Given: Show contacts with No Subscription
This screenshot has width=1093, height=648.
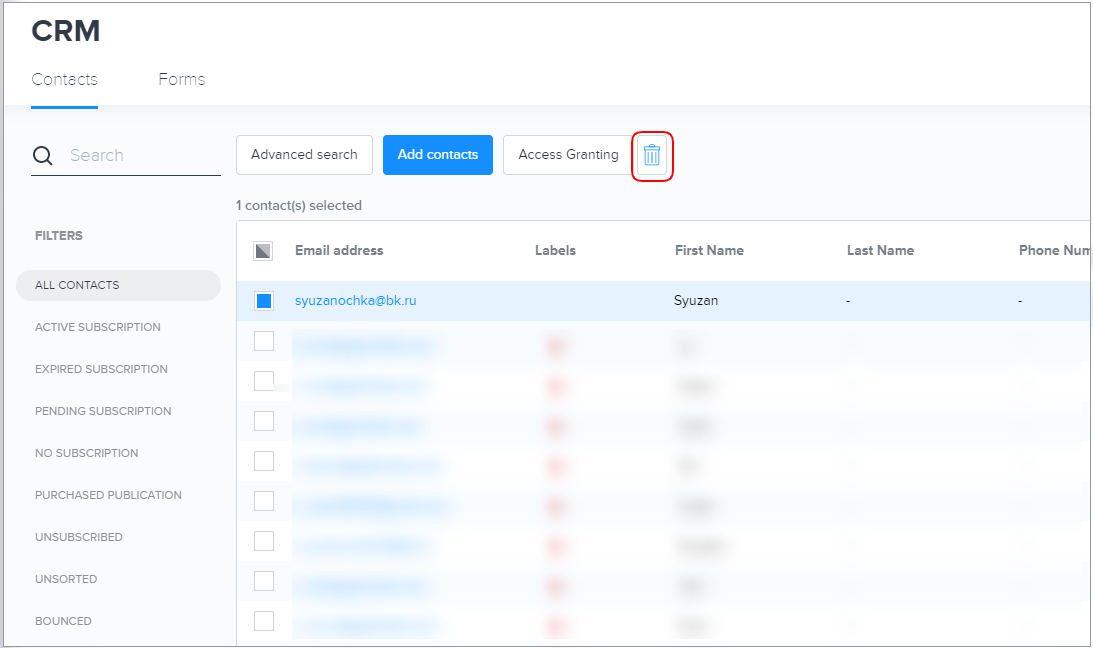Looking at the screenshot, I should point(86,453).
